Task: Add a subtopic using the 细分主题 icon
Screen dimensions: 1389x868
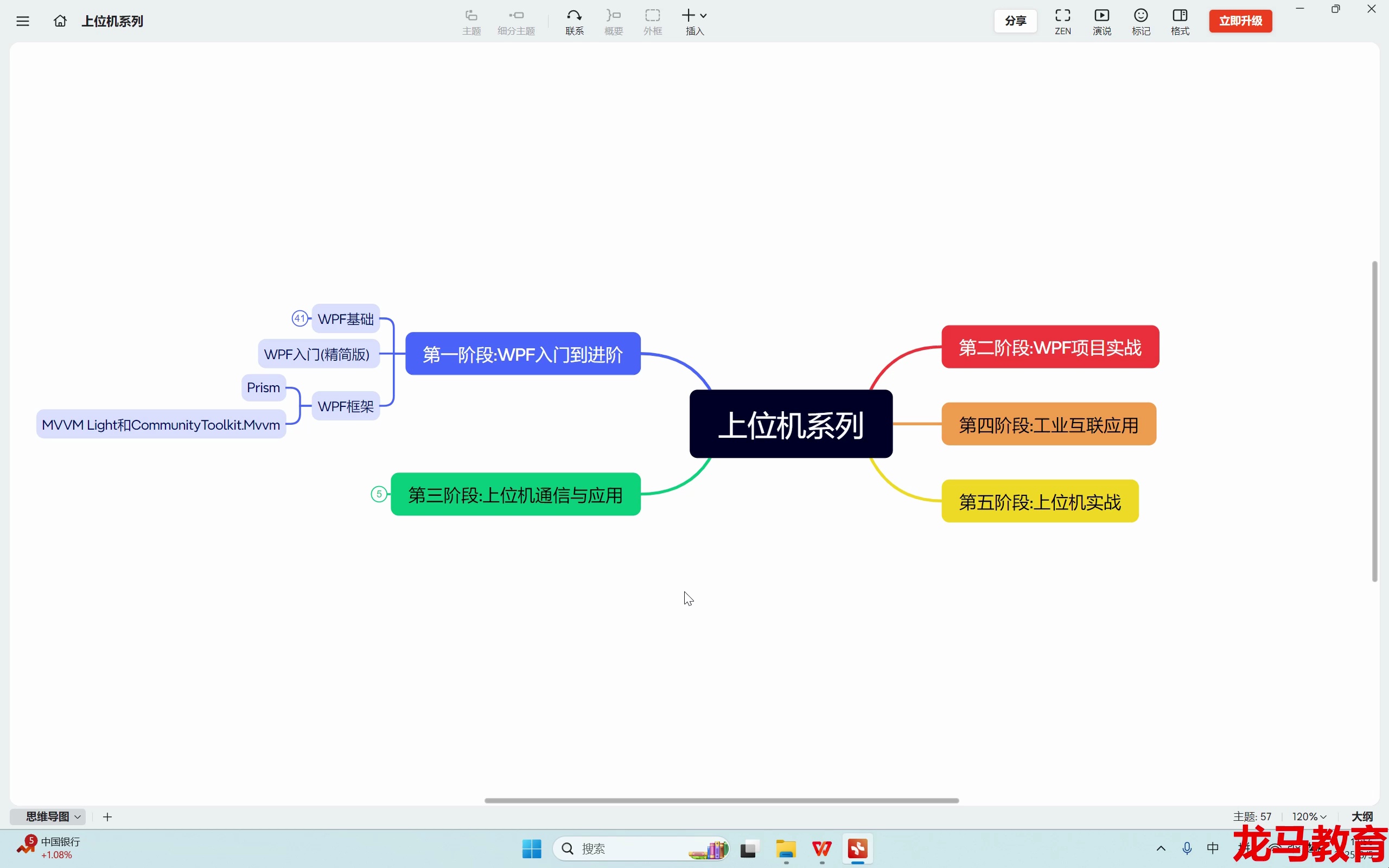Action: tap(515, 21)
